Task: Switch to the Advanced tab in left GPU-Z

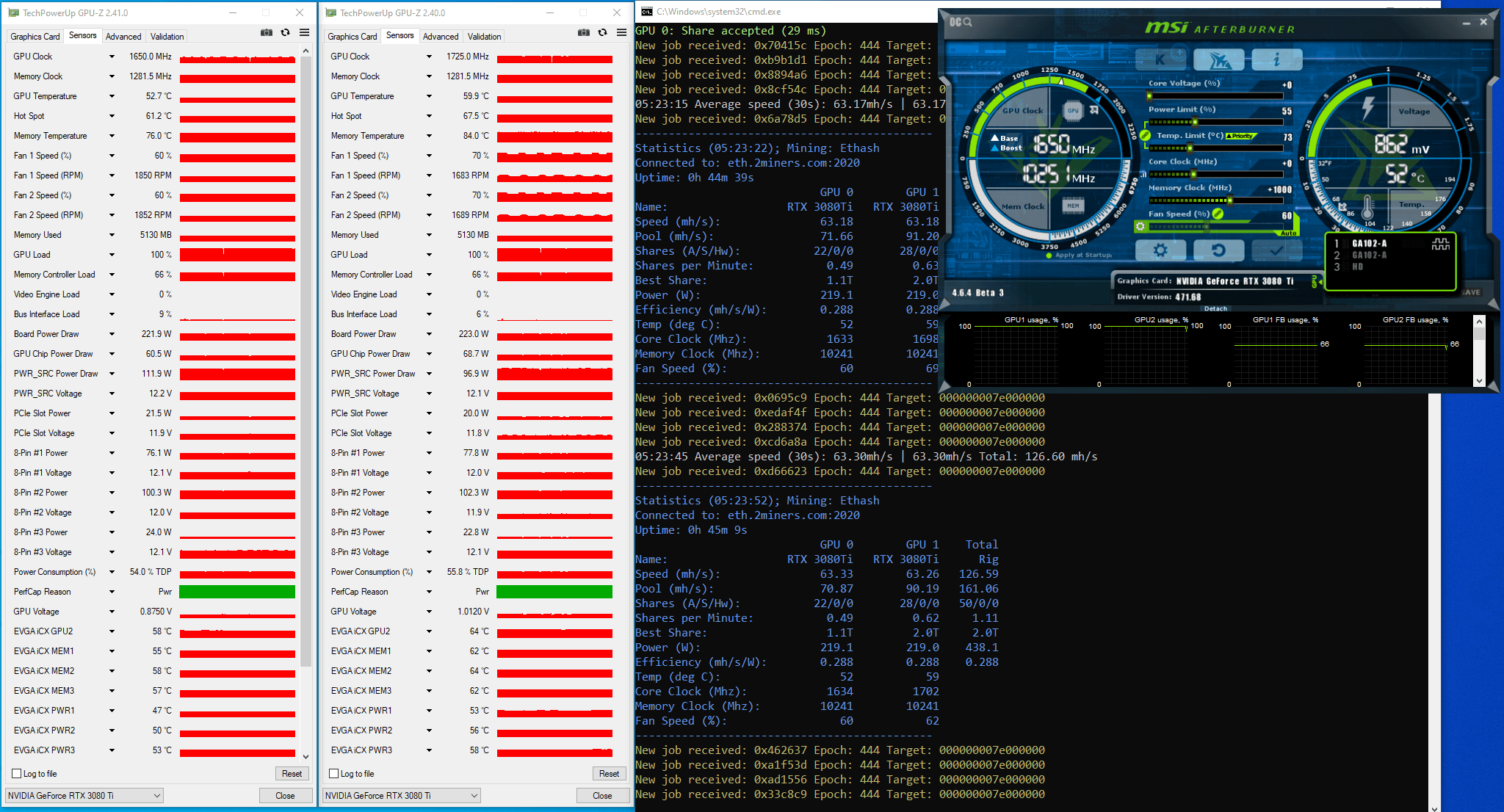Action: pos(123,37)
